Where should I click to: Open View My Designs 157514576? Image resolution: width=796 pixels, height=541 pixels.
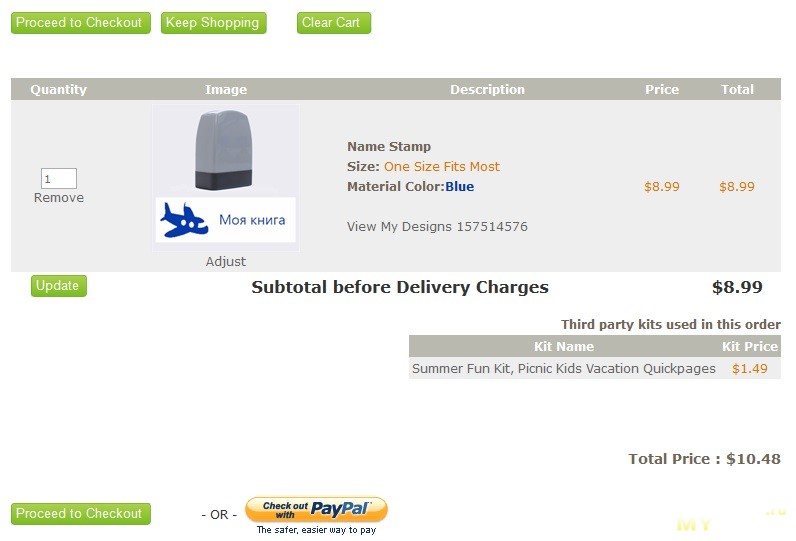click(437, 226)
